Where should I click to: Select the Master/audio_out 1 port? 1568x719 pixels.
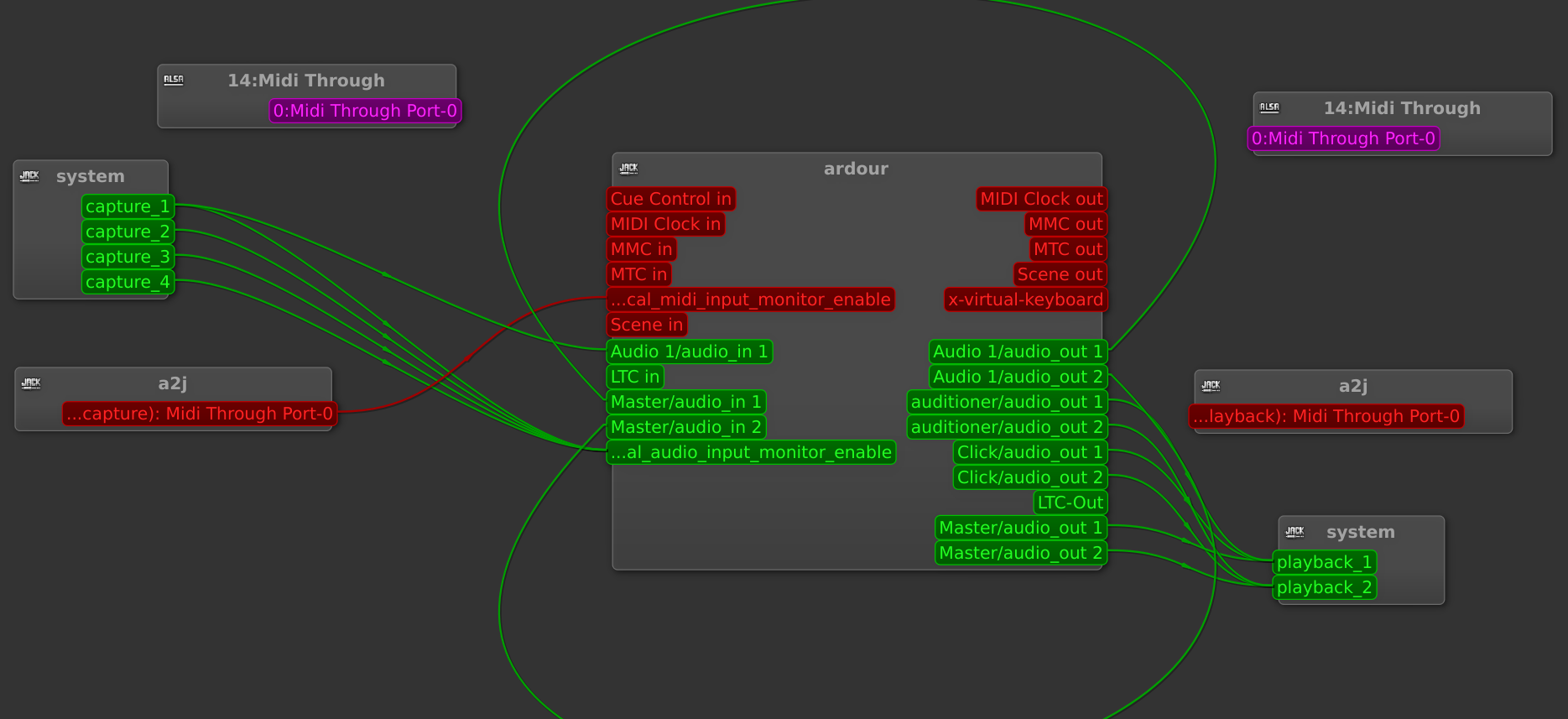click(1021, 528)
